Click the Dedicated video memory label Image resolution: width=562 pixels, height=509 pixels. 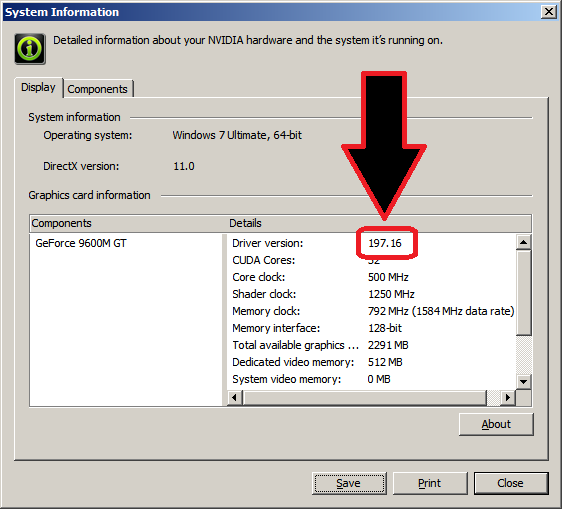click(x=293, y=362)
